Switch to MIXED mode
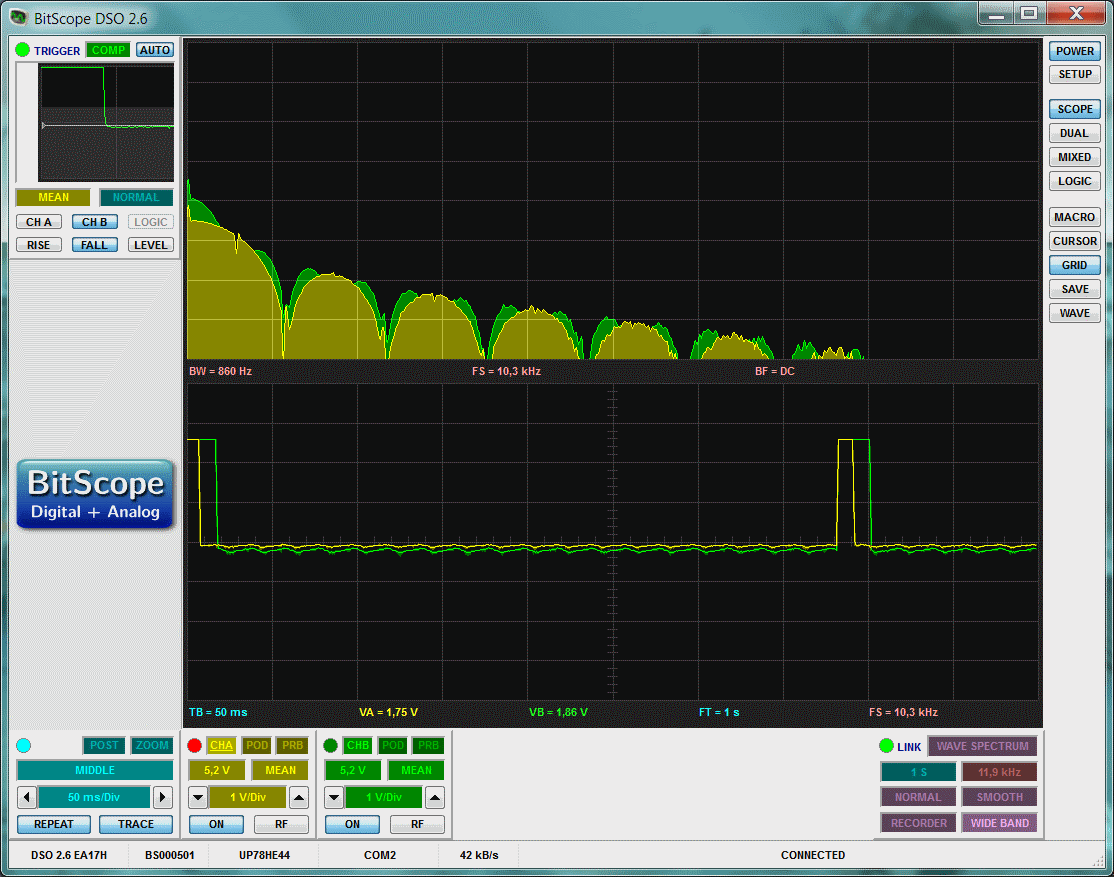Image resolution: width=1114 pixels, height=877 pixels. [1074, 157]
